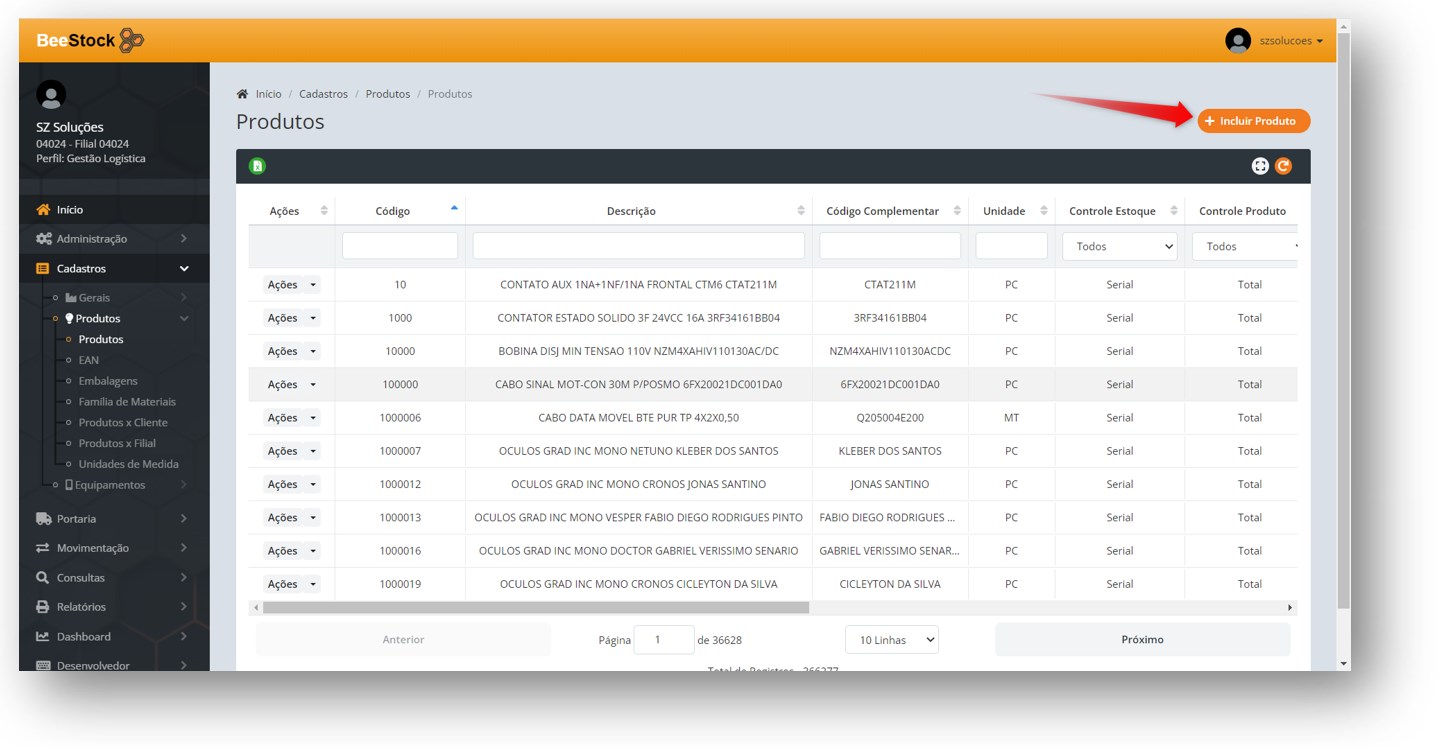Click the house icon in the breadcrumb

[242, 94]
